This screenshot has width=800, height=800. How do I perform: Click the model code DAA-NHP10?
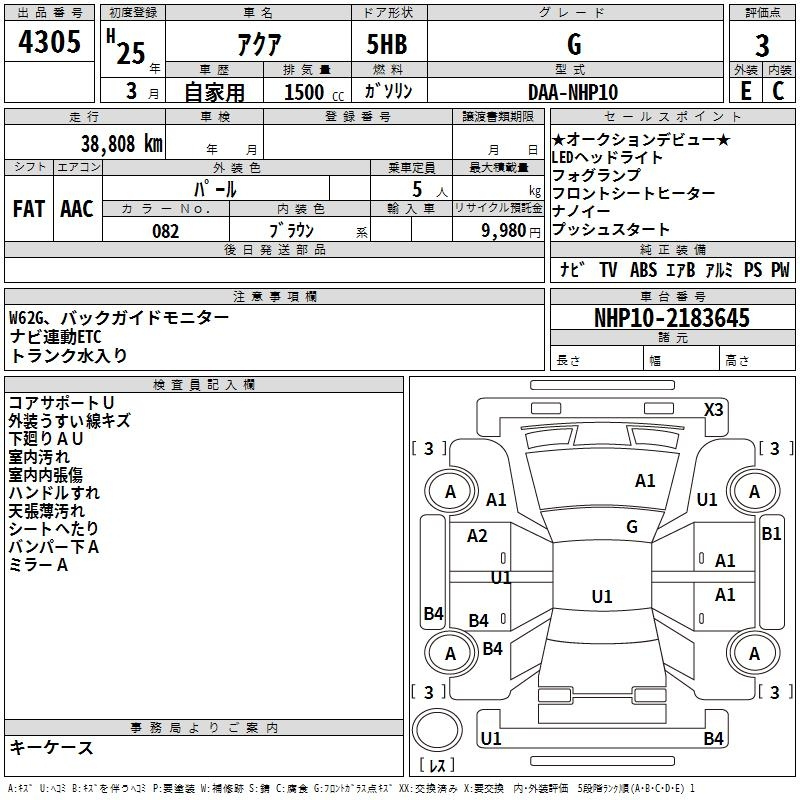coord(573,92)
